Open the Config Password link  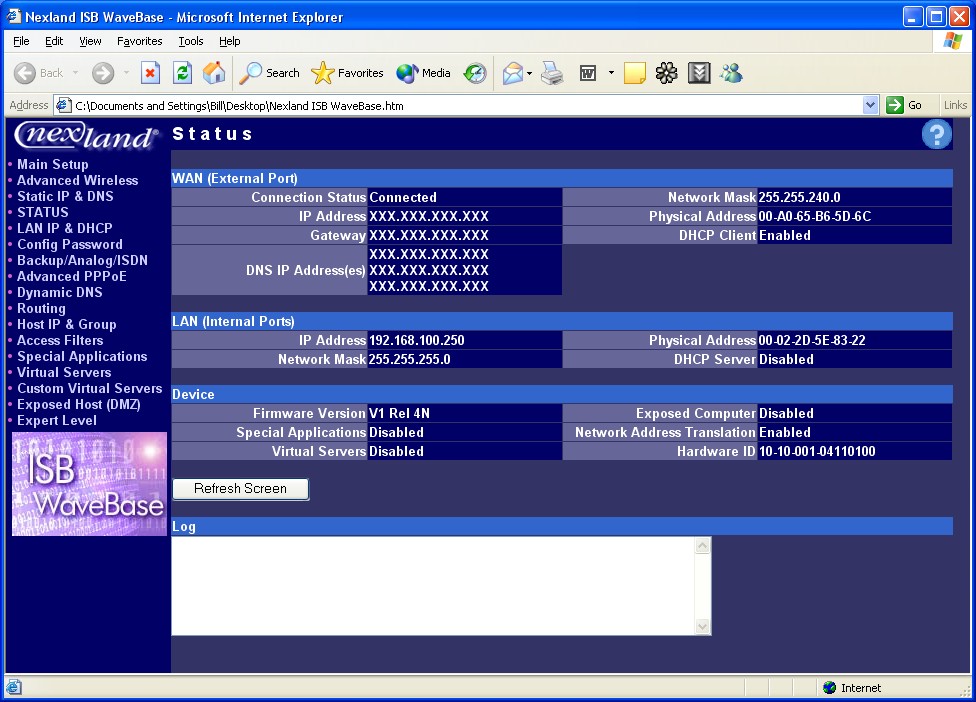click(70, 245)
